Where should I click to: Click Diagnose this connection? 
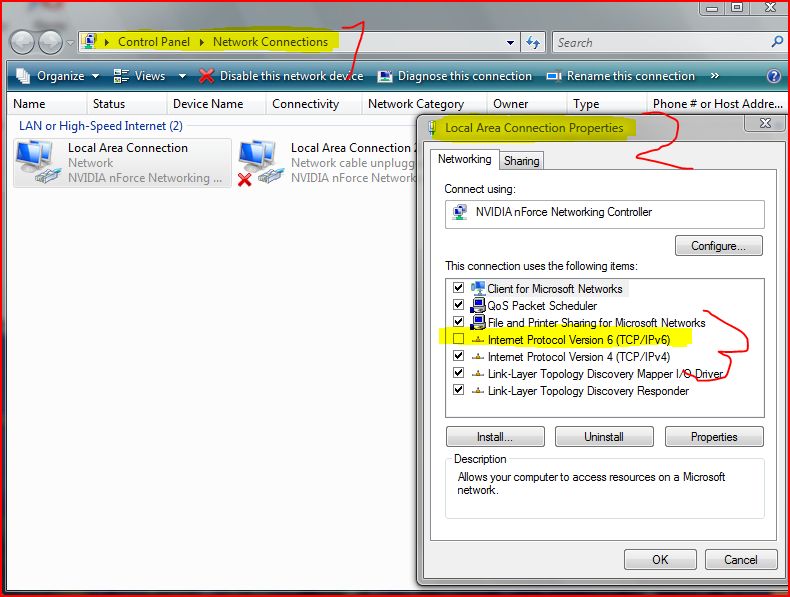pos(454,76)
